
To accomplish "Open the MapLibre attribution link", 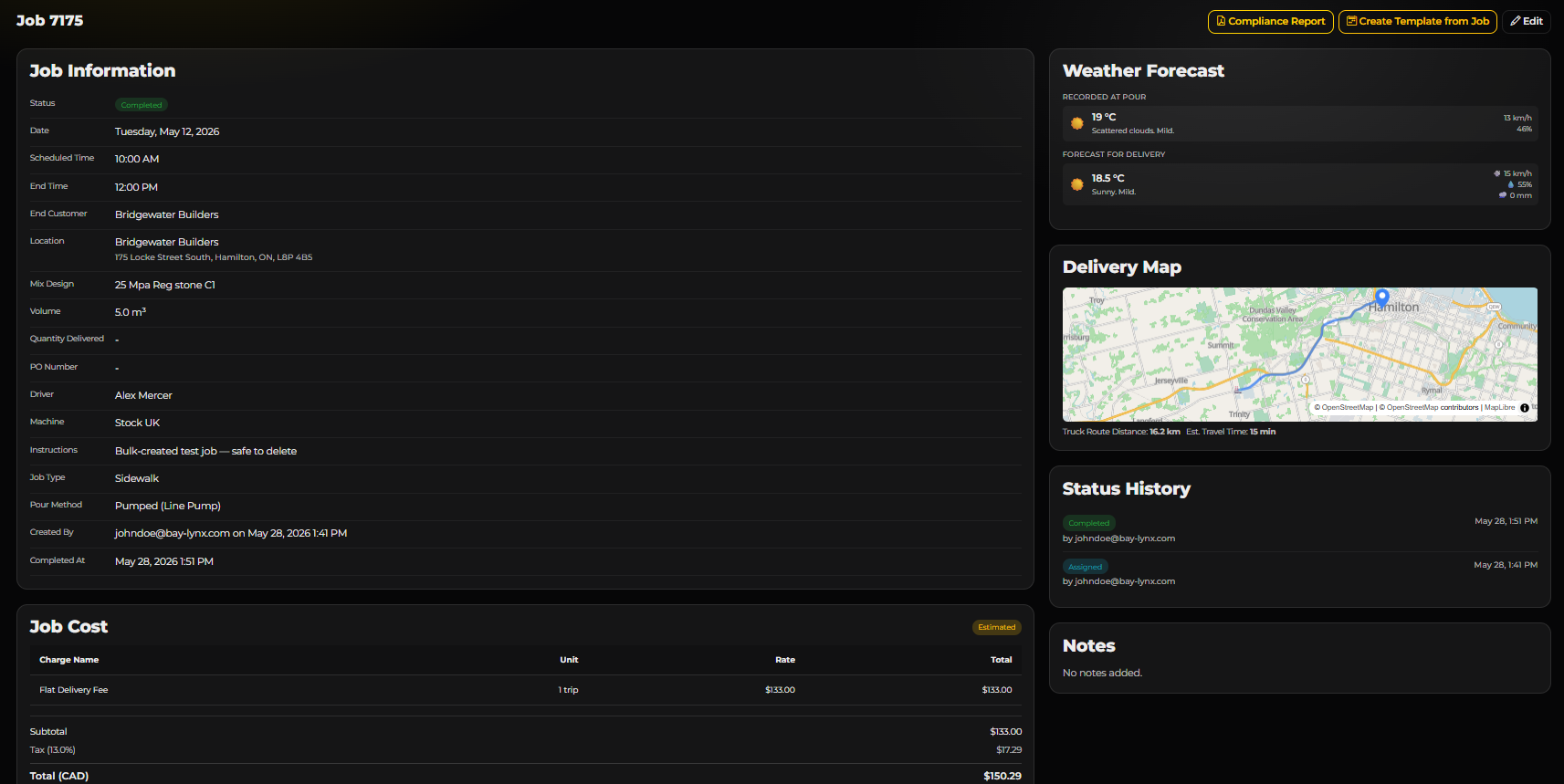I will pos(1499,408).
